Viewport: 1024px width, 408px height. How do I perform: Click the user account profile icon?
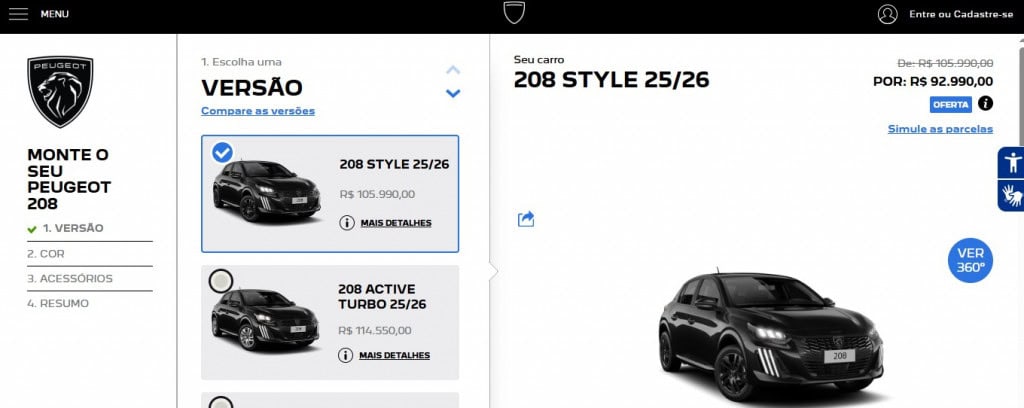888,14
